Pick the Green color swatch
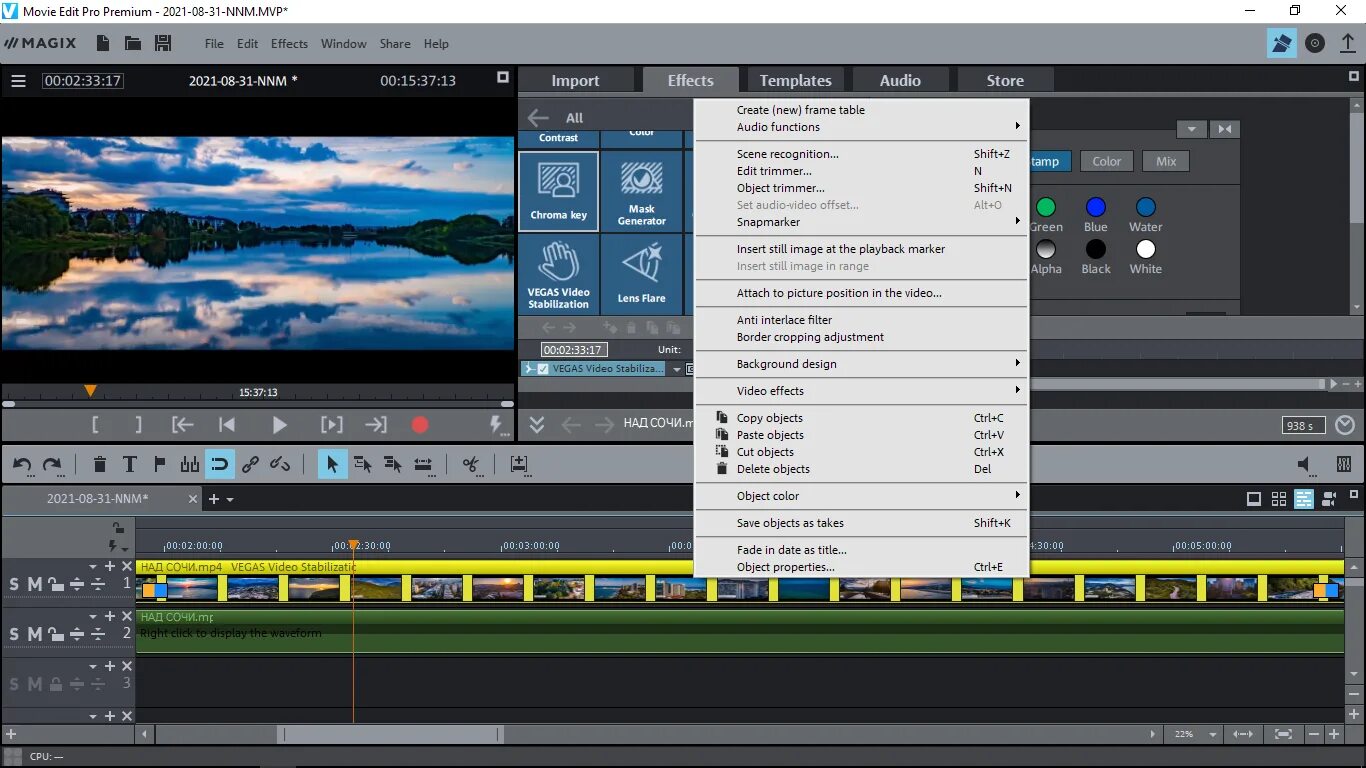This screenshot has width=1366, height=768. pyautogui.click(x=1046, y=207)
